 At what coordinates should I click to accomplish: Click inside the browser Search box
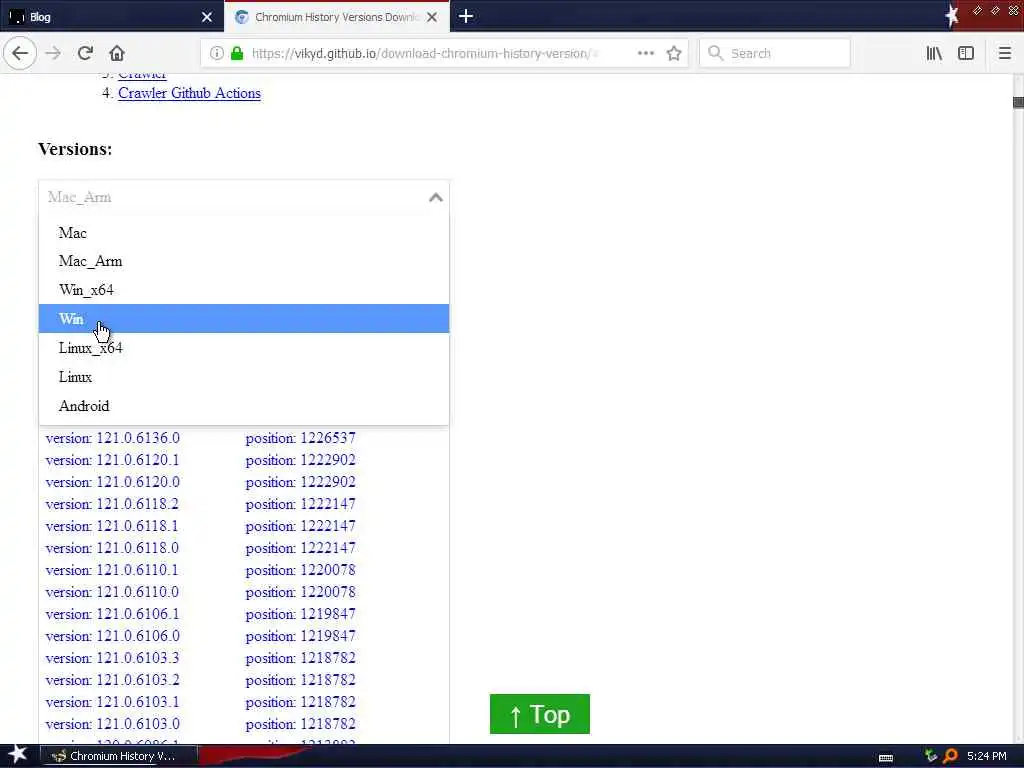[775, 53]
